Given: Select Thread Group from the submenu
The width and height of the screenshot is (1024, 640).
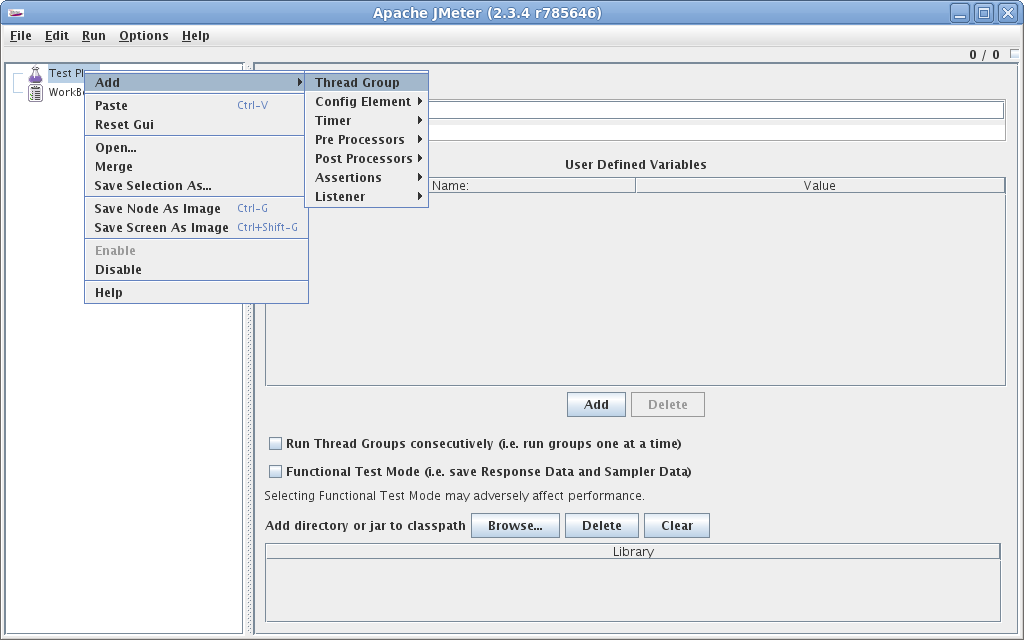Looking at the screenshot, I should tap(366, 82).
